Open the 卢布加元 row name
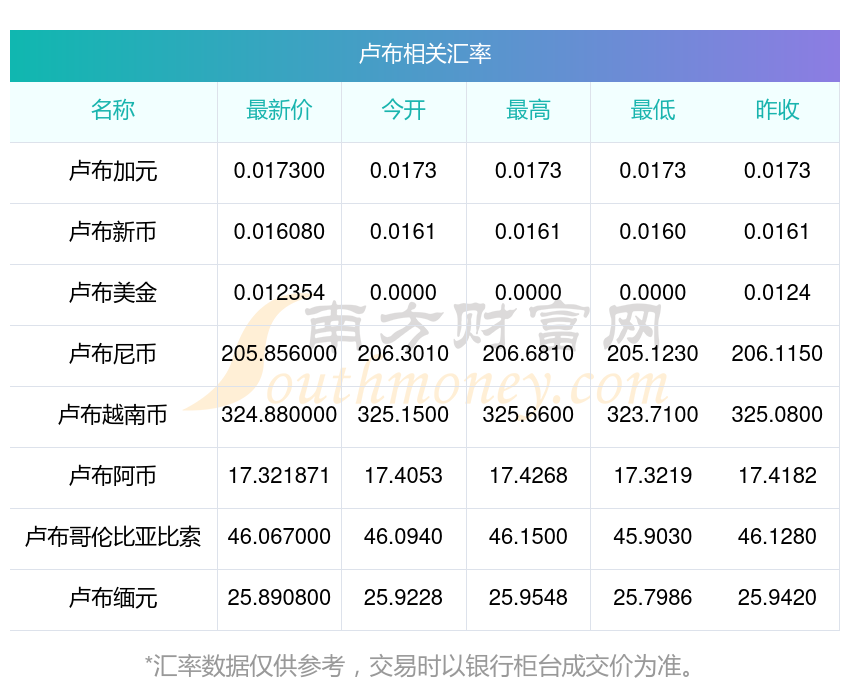The height and width of the screenshot is (697, 850). pos(113,172)
